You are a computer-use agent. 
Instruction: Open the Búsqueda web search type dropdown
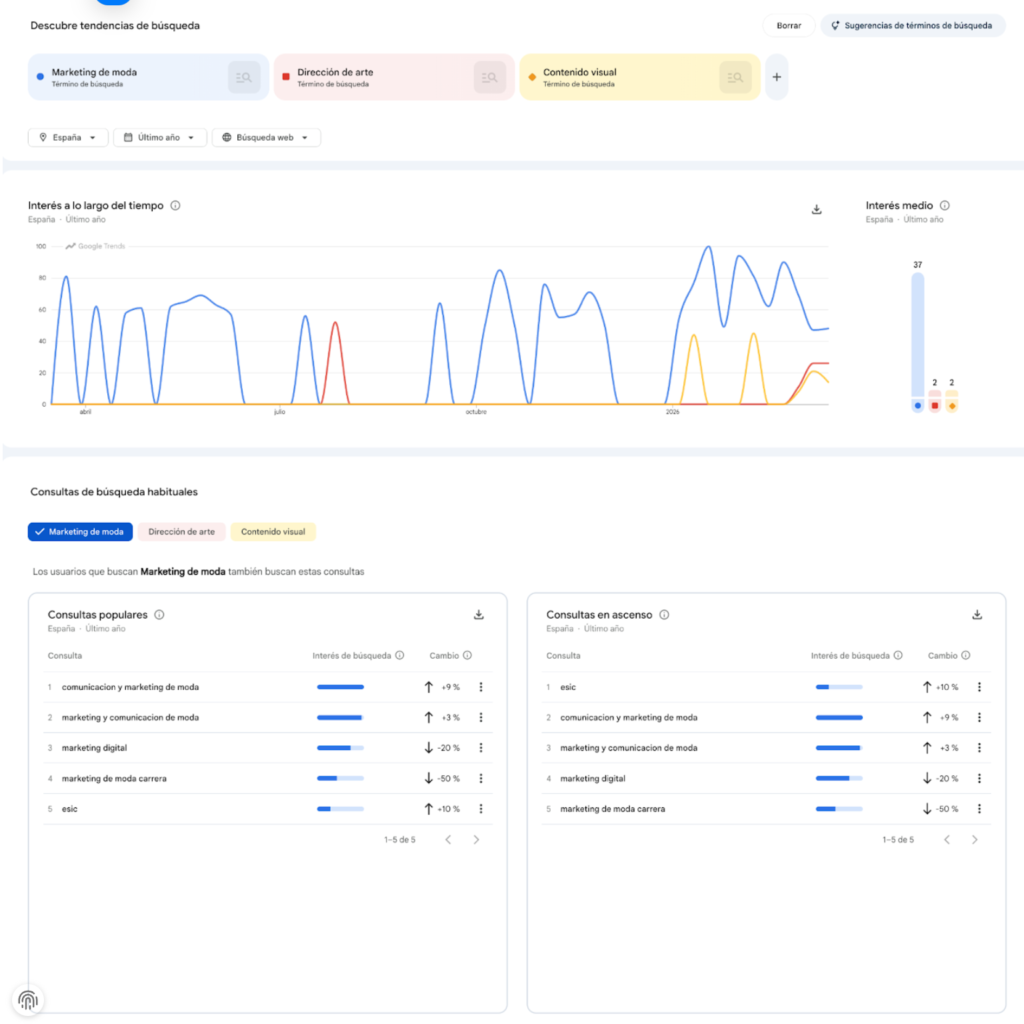pyautogui.click(x=266, y=138)
